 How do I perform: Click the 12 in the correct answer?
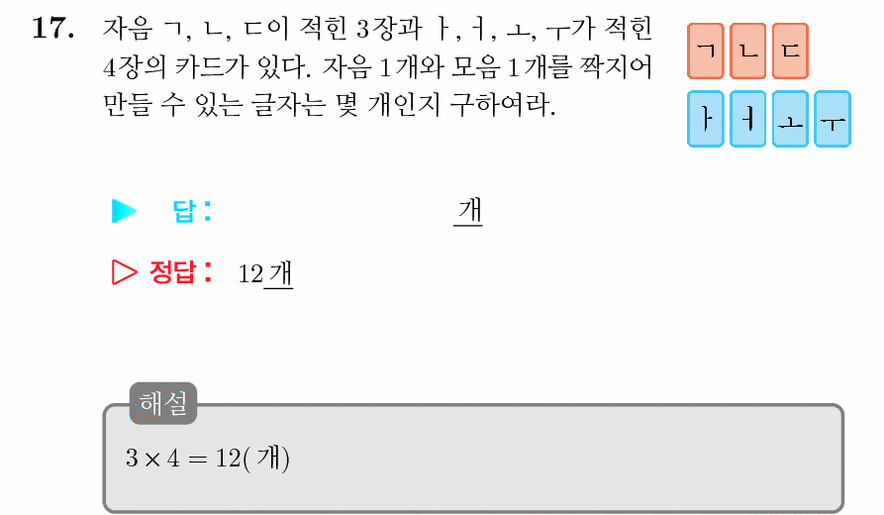click(x=251, y=274)
